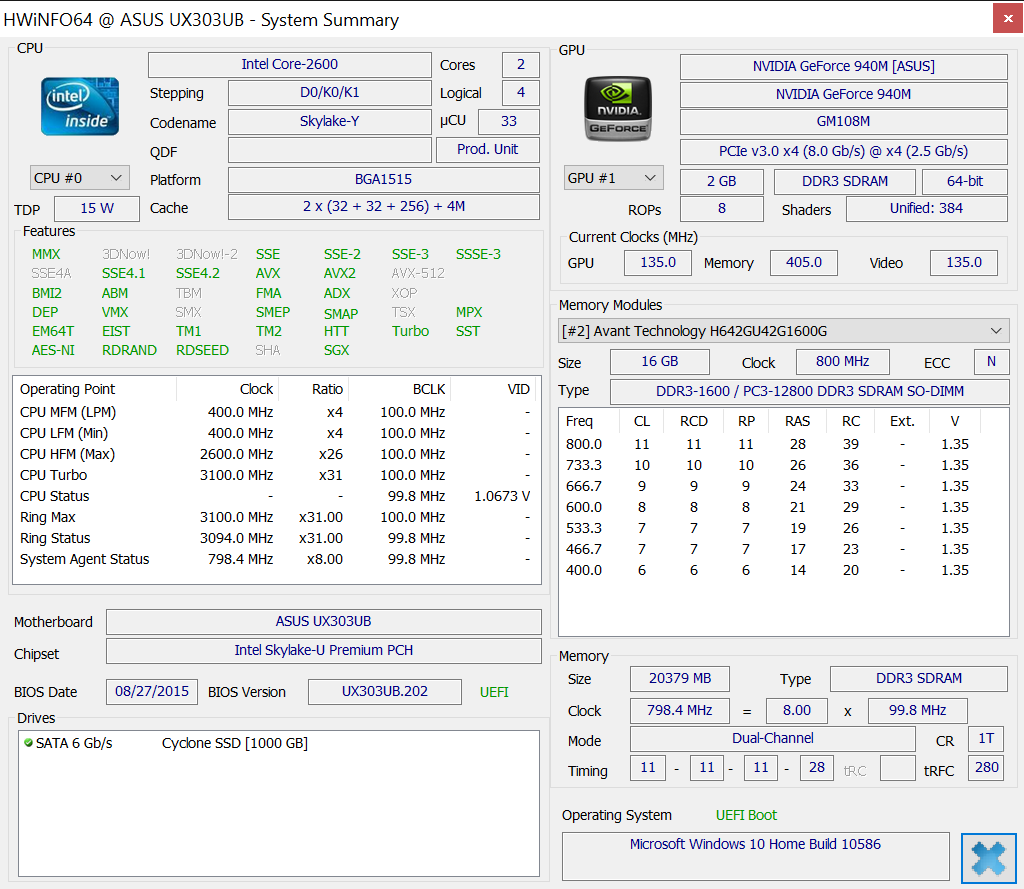
Task: Click the NVIDIA GeForce 940M [ASUS] field
Action: click(843, 67)
